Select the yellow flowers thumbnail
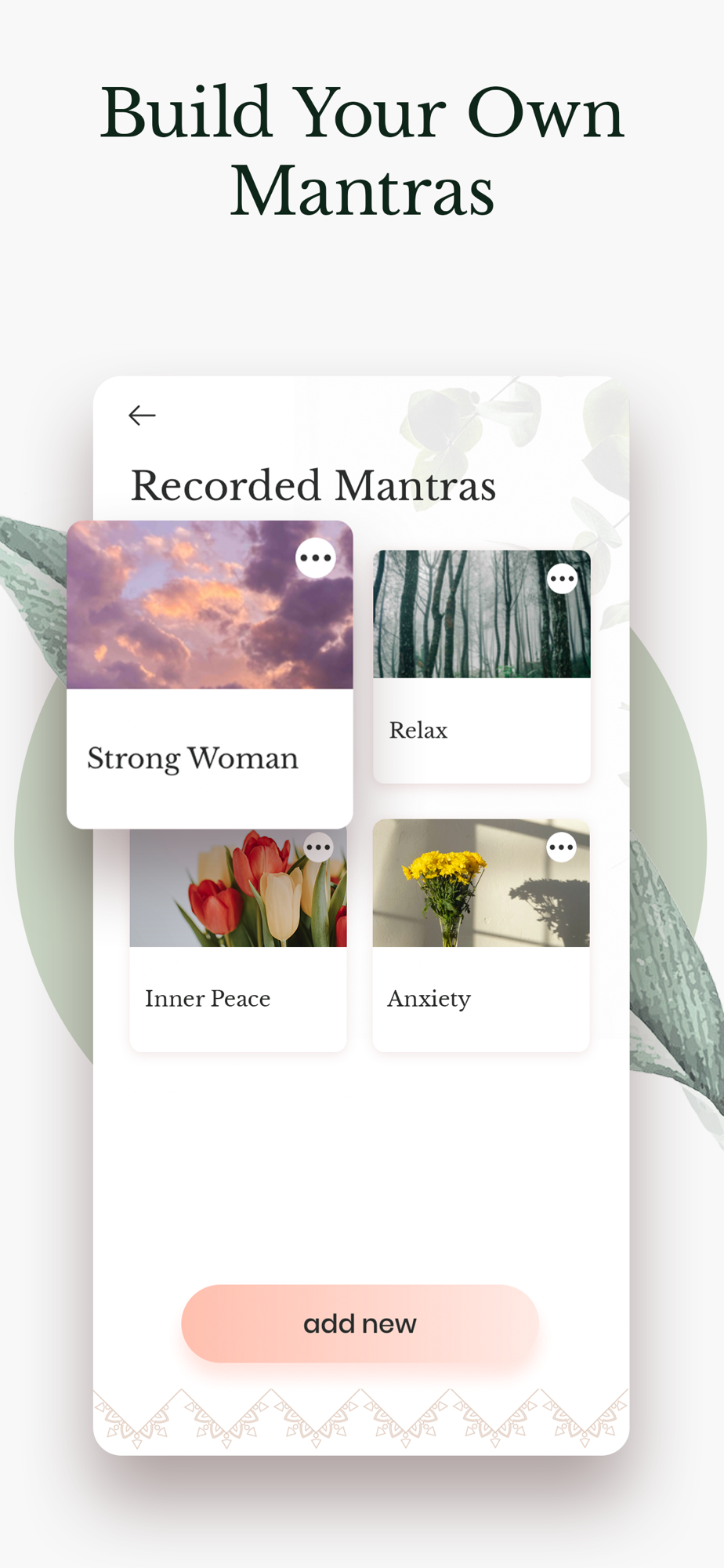This screenshot has width=724, height=1568. point(481,883)
